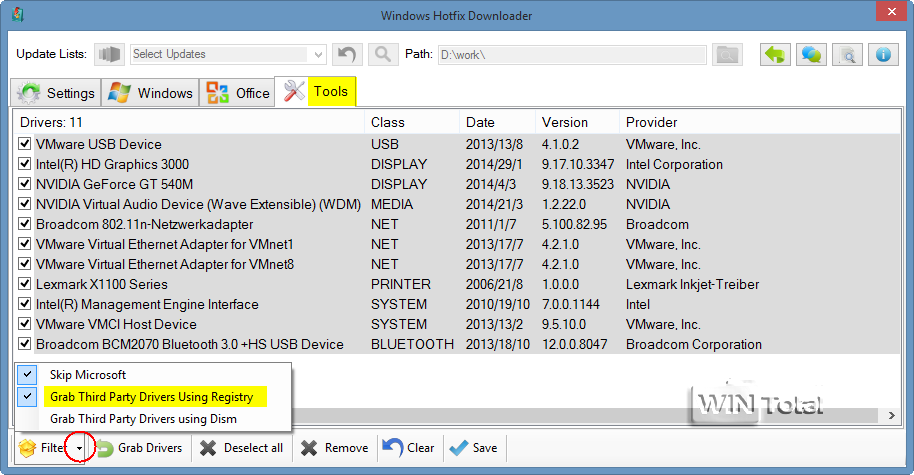Select the Broadcom Corporation provider cell
The image size is (914, 475).
(694, 344)
